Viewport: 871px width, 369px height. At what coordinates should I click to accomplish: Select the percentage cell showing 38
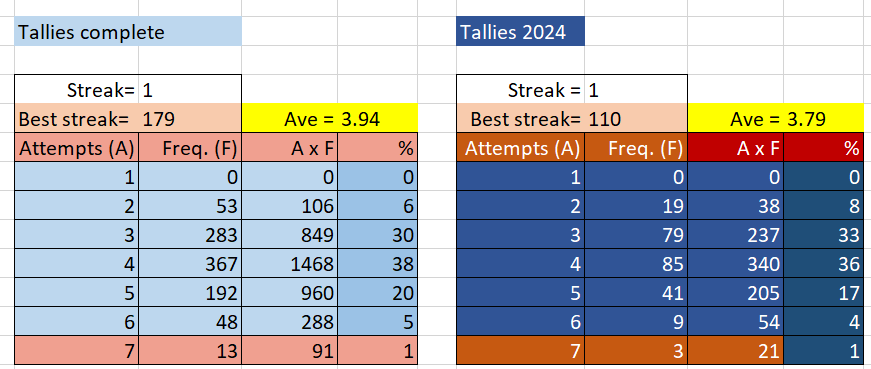pos(377,263)
